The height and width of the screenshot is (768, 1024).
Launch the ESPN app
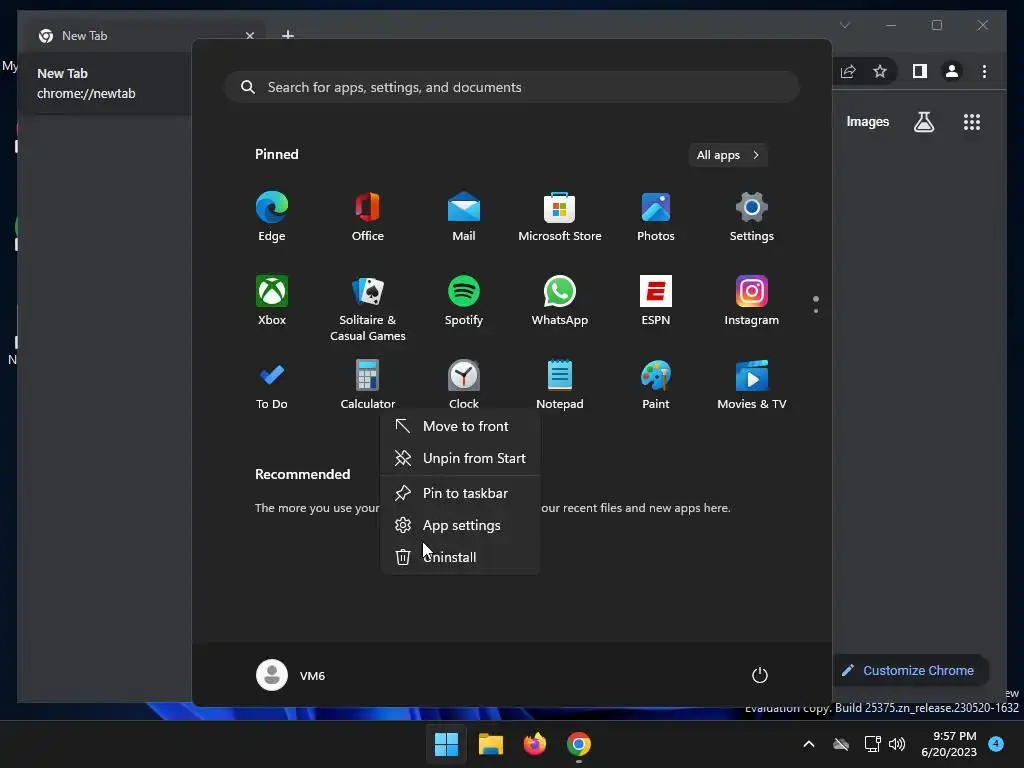pos(656,301)
